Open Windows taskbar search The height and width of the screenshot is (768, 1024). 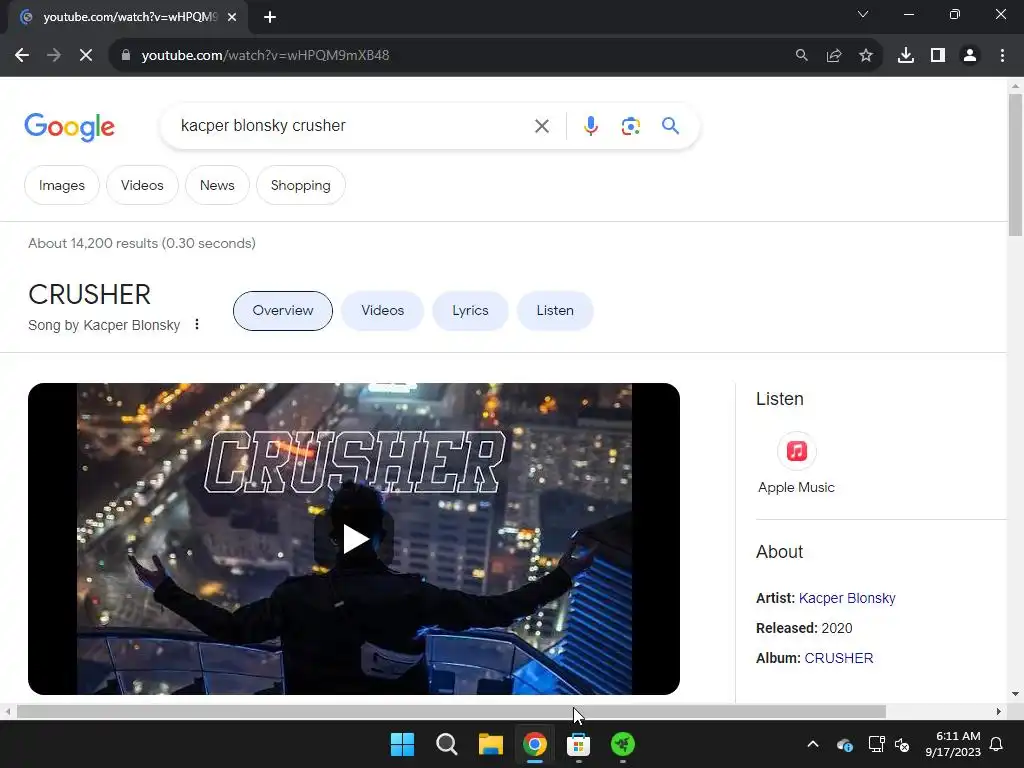click(x=447, y=744)
